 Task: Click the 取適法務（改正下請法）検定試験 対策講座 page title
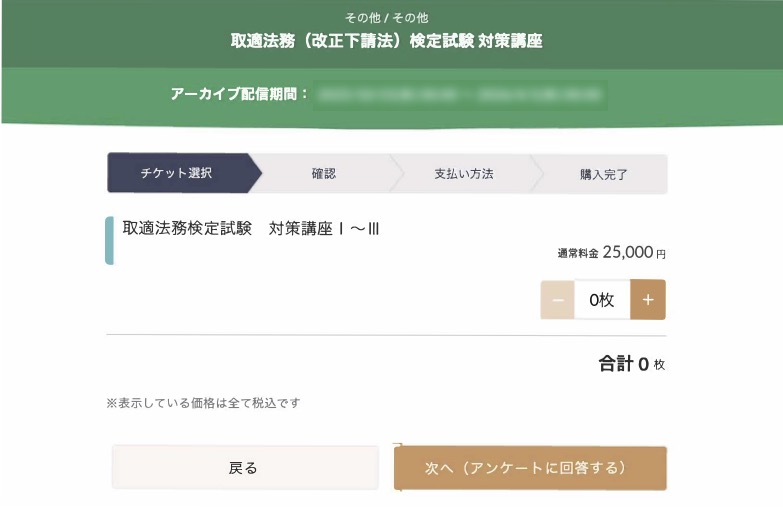coord(387,42)
